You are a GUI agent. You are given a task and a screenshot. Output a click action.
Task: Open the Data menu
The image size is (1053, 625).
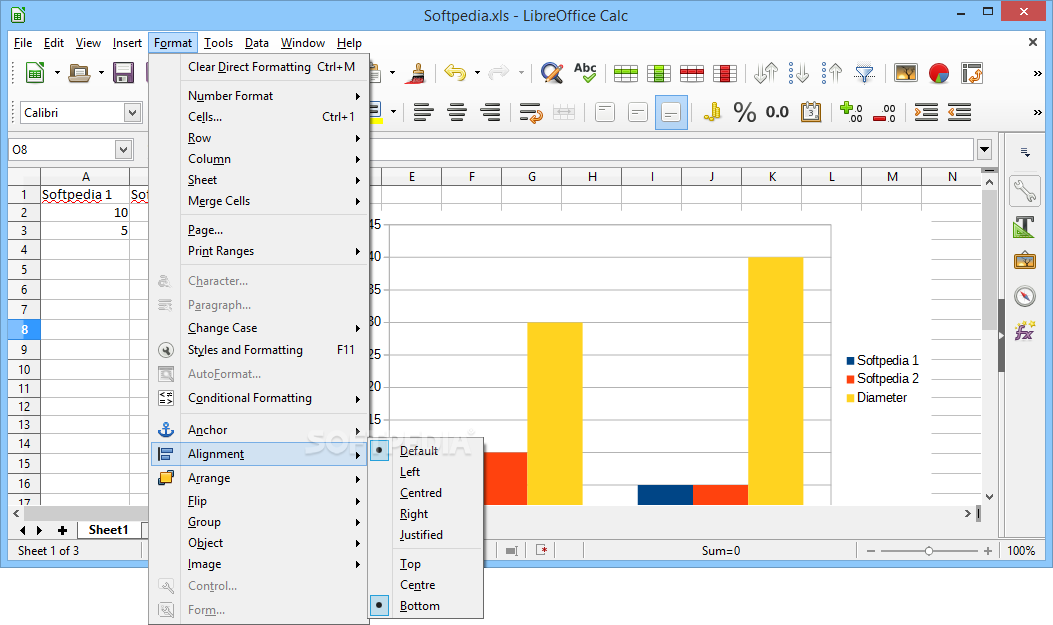coord(257,43)
